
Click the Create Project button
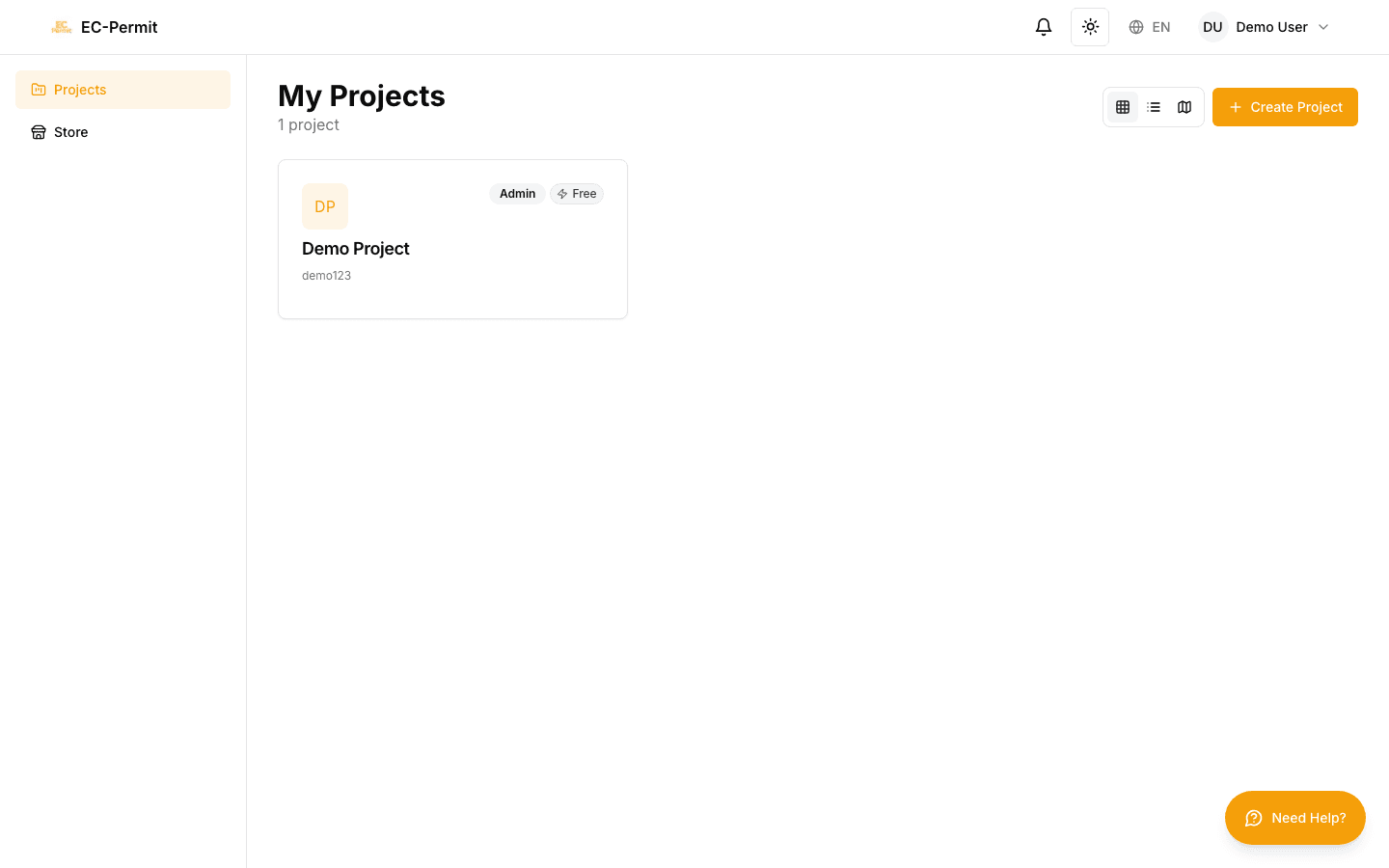(x=1285, y=107)
